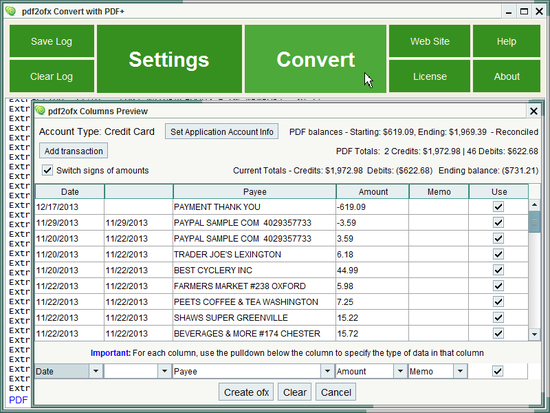The image size is (550, 413).
Task: Click the table vertical scrollbar thumb
Action: tap(534, 221)
